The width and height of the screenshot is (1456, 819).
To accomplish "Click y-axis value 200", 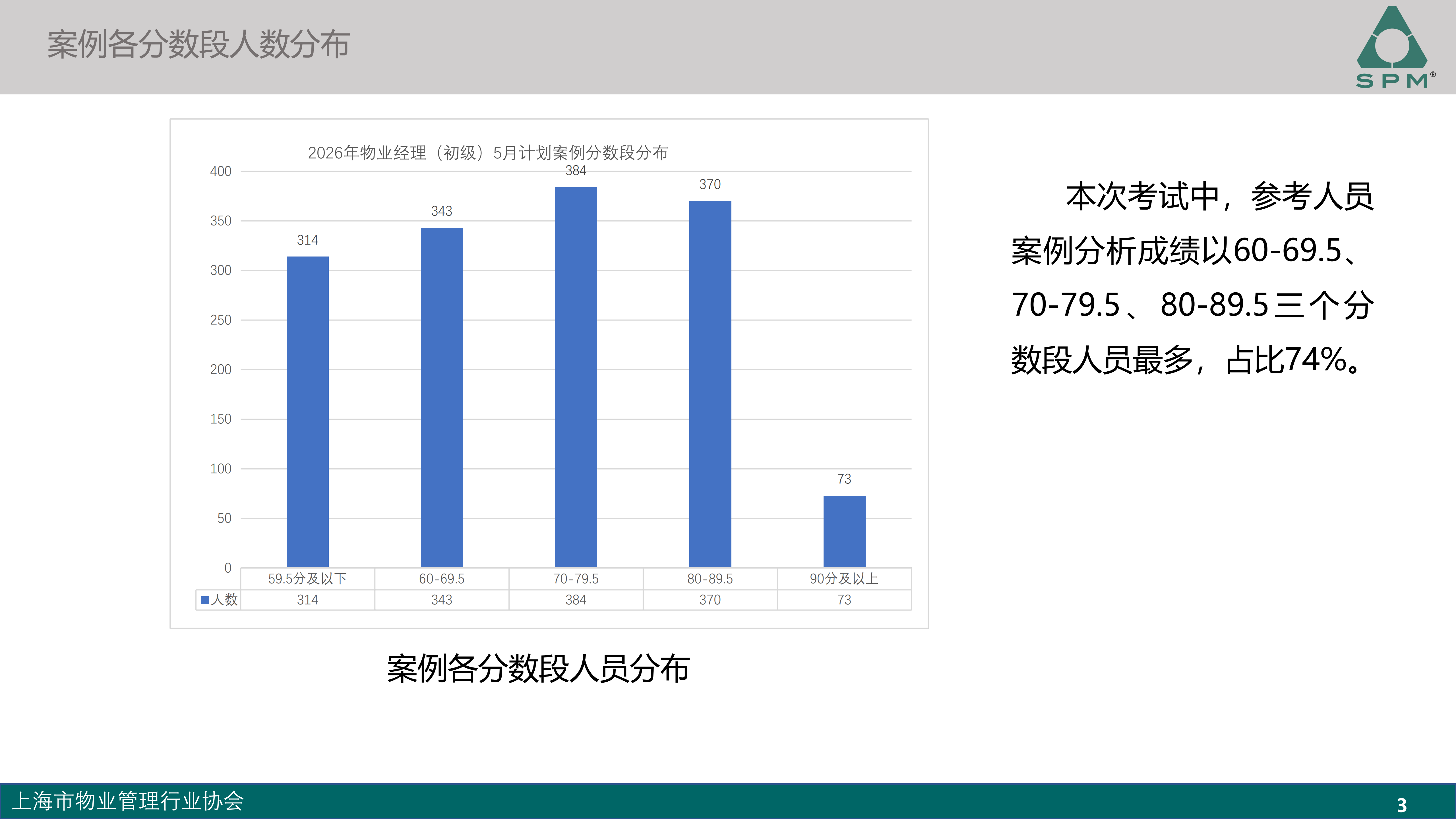I will pyautogui.click(x=220, y=370).
